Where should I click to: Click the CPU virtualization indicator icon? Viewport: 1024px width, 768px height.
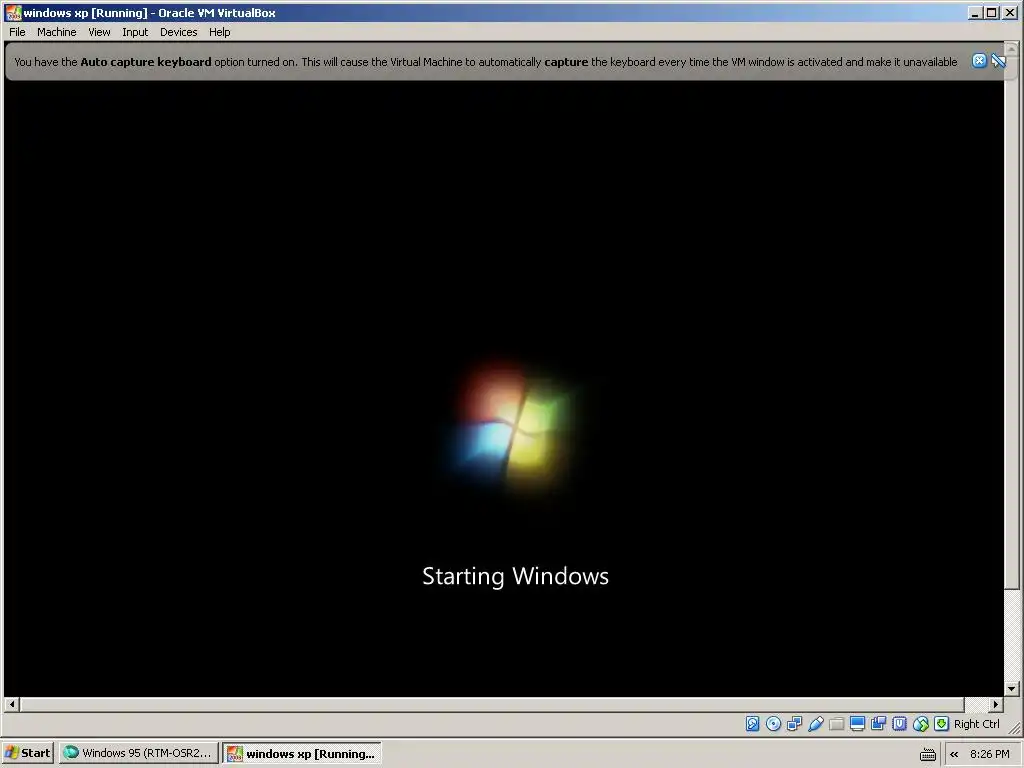[x=899, y=724]
